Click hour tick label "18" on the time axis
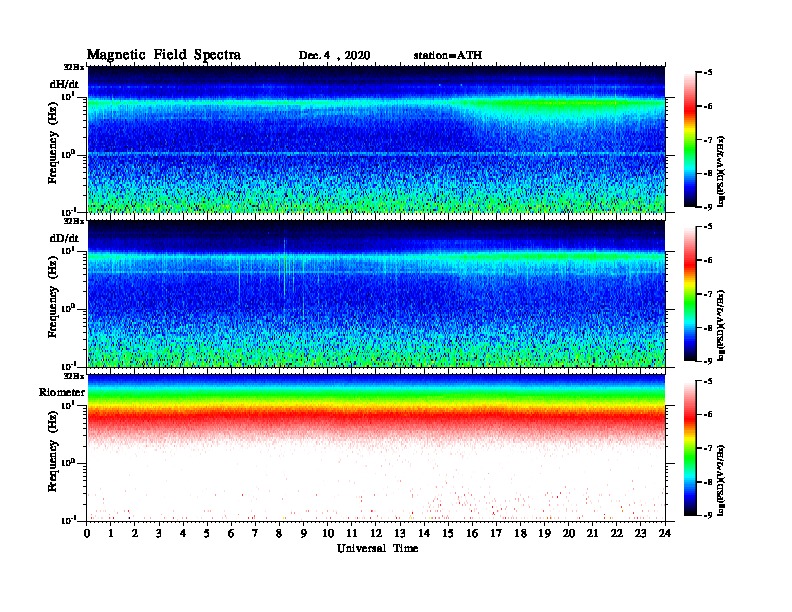This screenshot has height=612, width=792. click(520, 533)
